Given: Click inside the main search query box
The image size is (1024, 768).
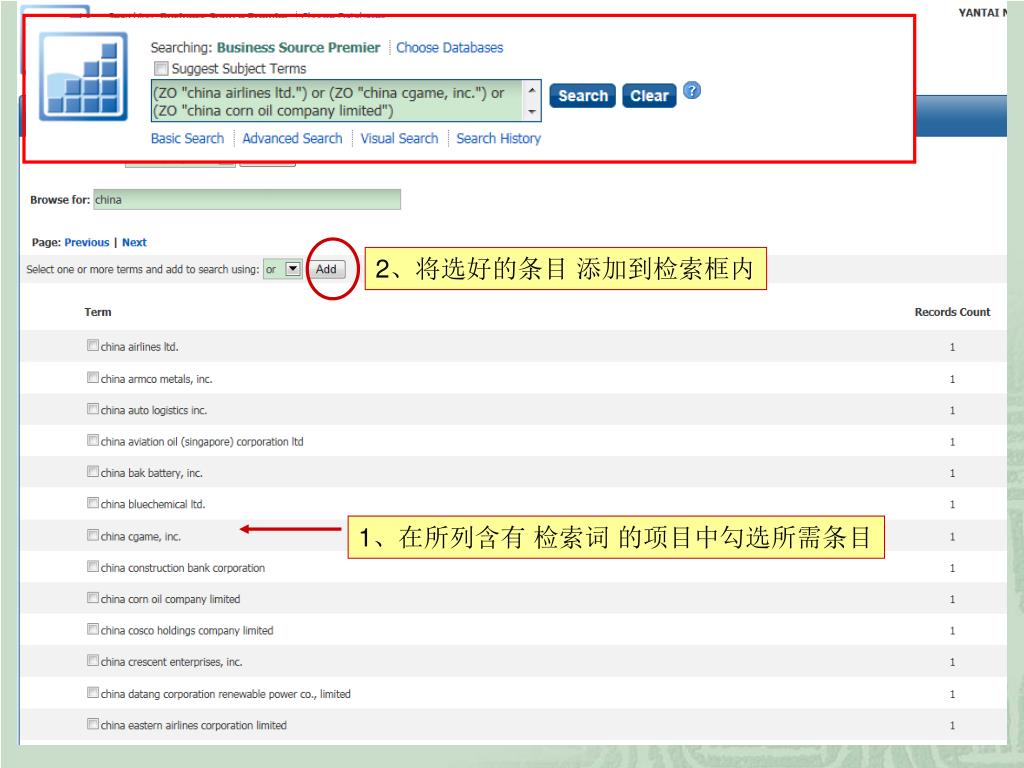Looking at the screenshot, I should [x=337, y=101].
